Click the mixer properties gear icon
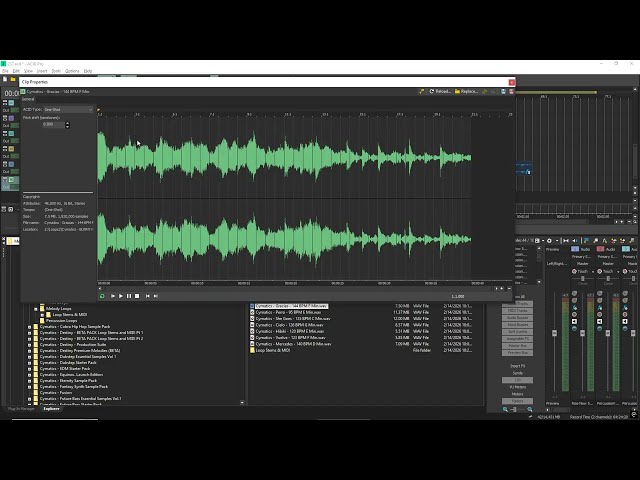This screenshot has height=480, width=640. point(549,241)
